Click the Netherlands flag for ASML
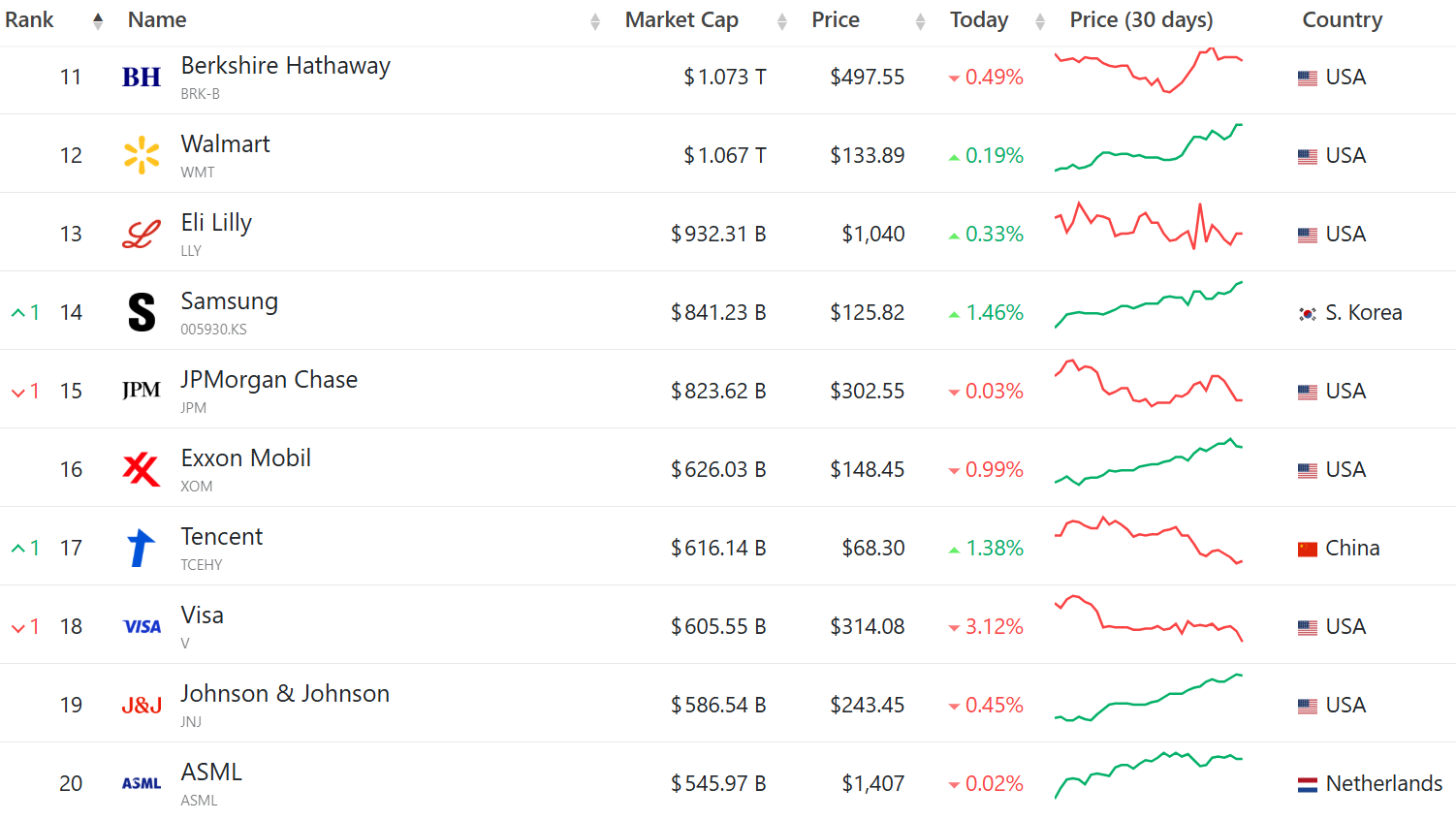Viewport: 1456px width, 820px height. pyautogui.click(x=1308, y=784)
